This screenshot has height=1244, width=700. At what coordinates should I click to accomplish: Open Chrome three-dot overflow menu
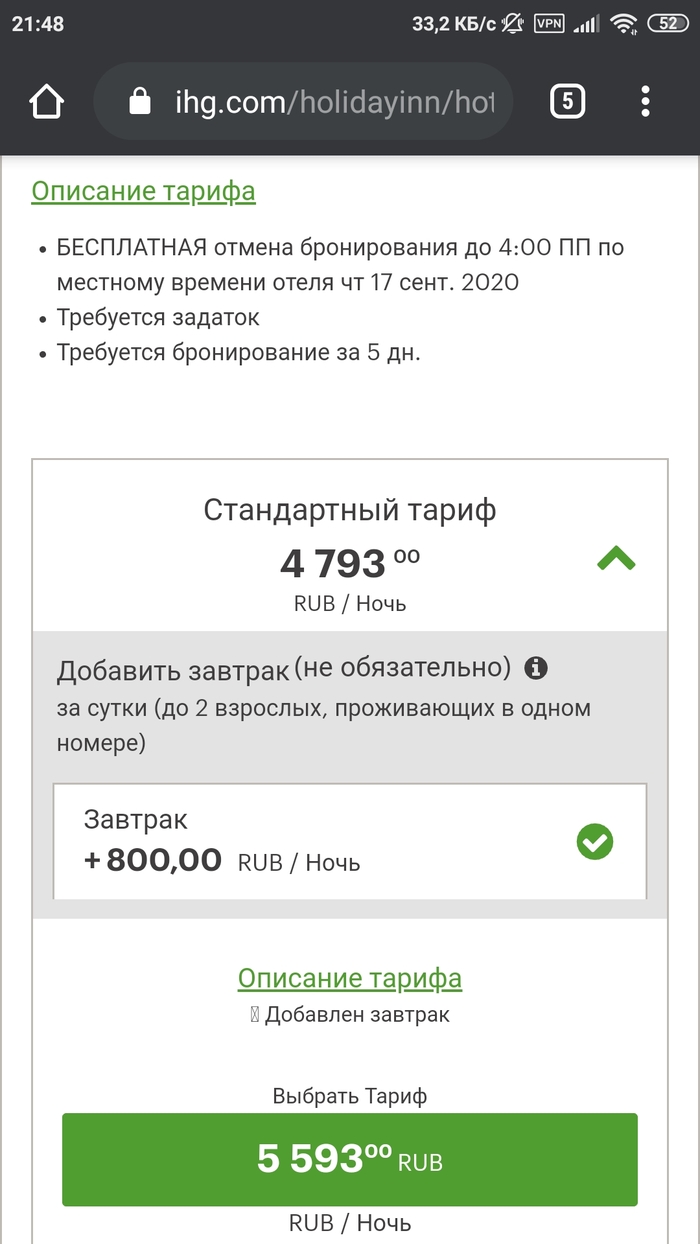[645, 101]
